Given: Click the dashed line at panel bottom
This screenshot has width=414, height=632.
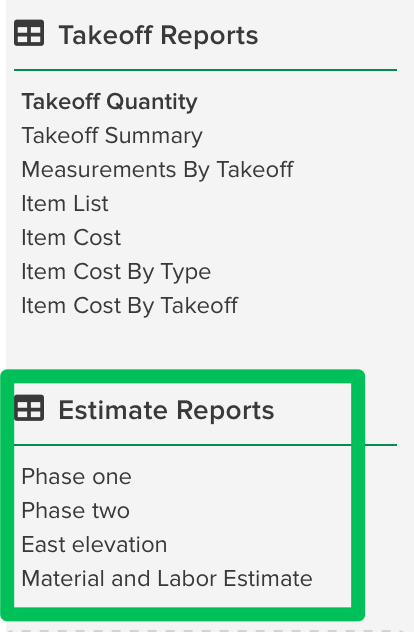Looking at the screenshot, I should click(207, 630).
